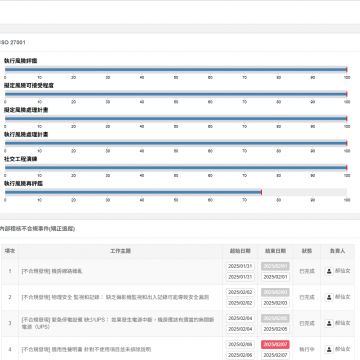The height and width of the screenshot is (360, 360).
Task: Click the 起始日期 column header
Action: point(240,251)
